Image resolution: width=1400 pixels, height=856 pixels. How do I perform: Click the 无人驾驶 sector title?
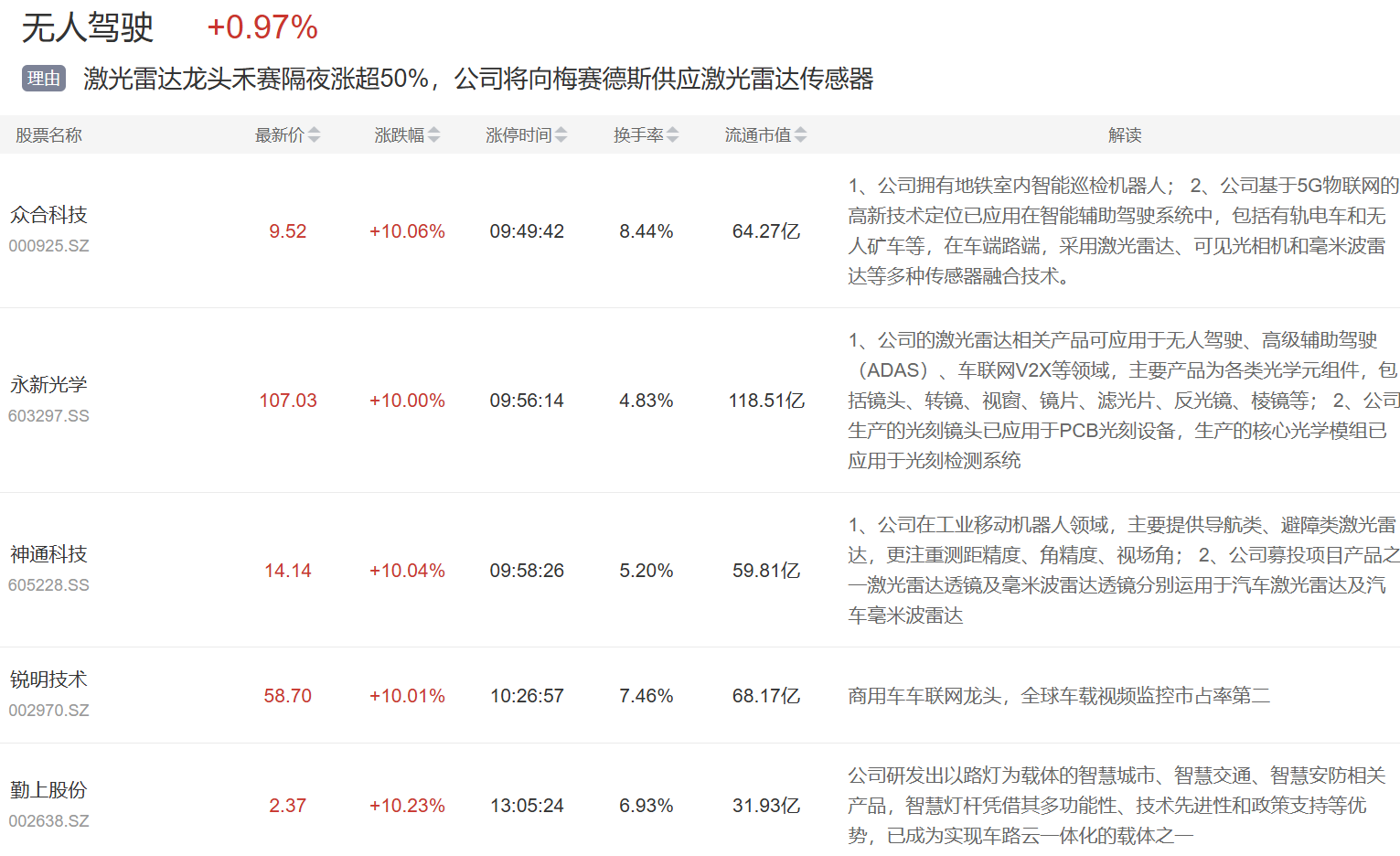[87, 27]
